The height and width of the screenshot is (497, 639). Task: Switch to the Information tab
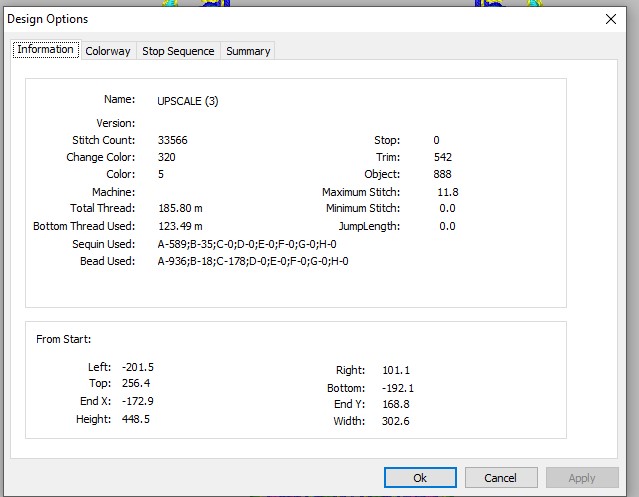point(46,50)
